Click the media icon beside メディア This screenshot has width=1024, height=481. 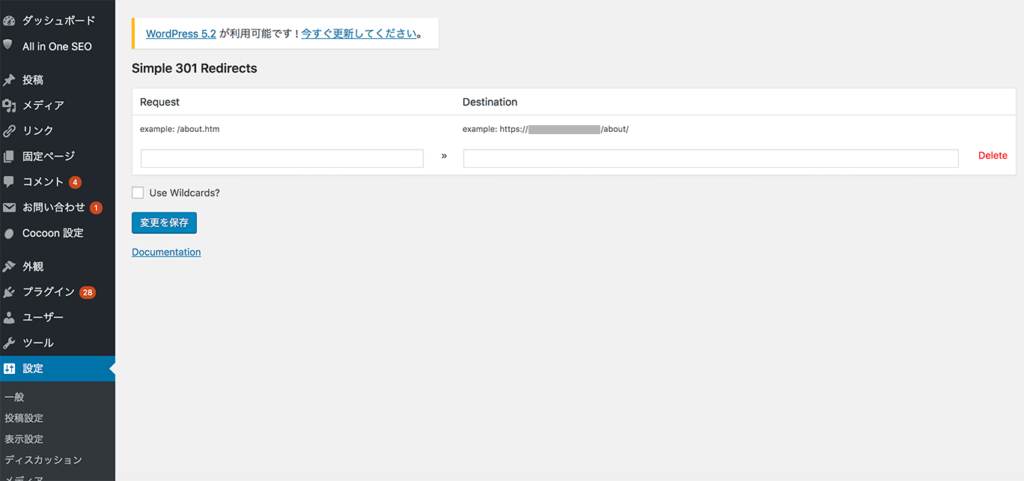(x=8, y=106)
